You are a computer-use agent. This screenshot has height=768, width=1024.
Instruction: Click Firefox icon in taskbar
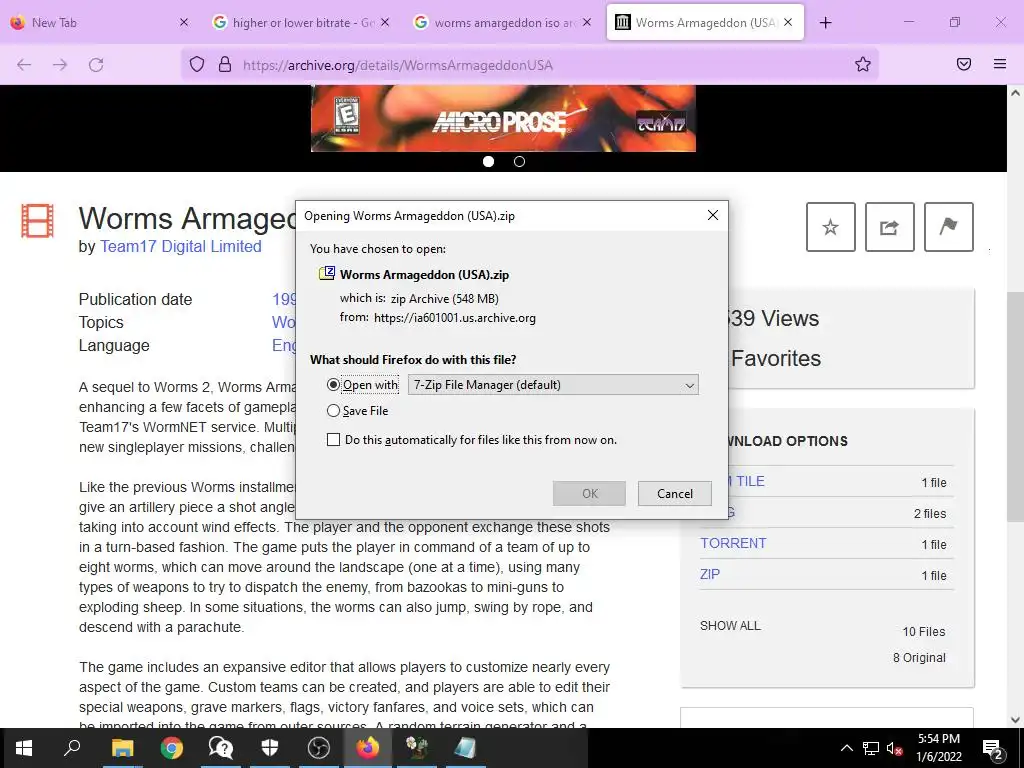[x=368, y=748]
